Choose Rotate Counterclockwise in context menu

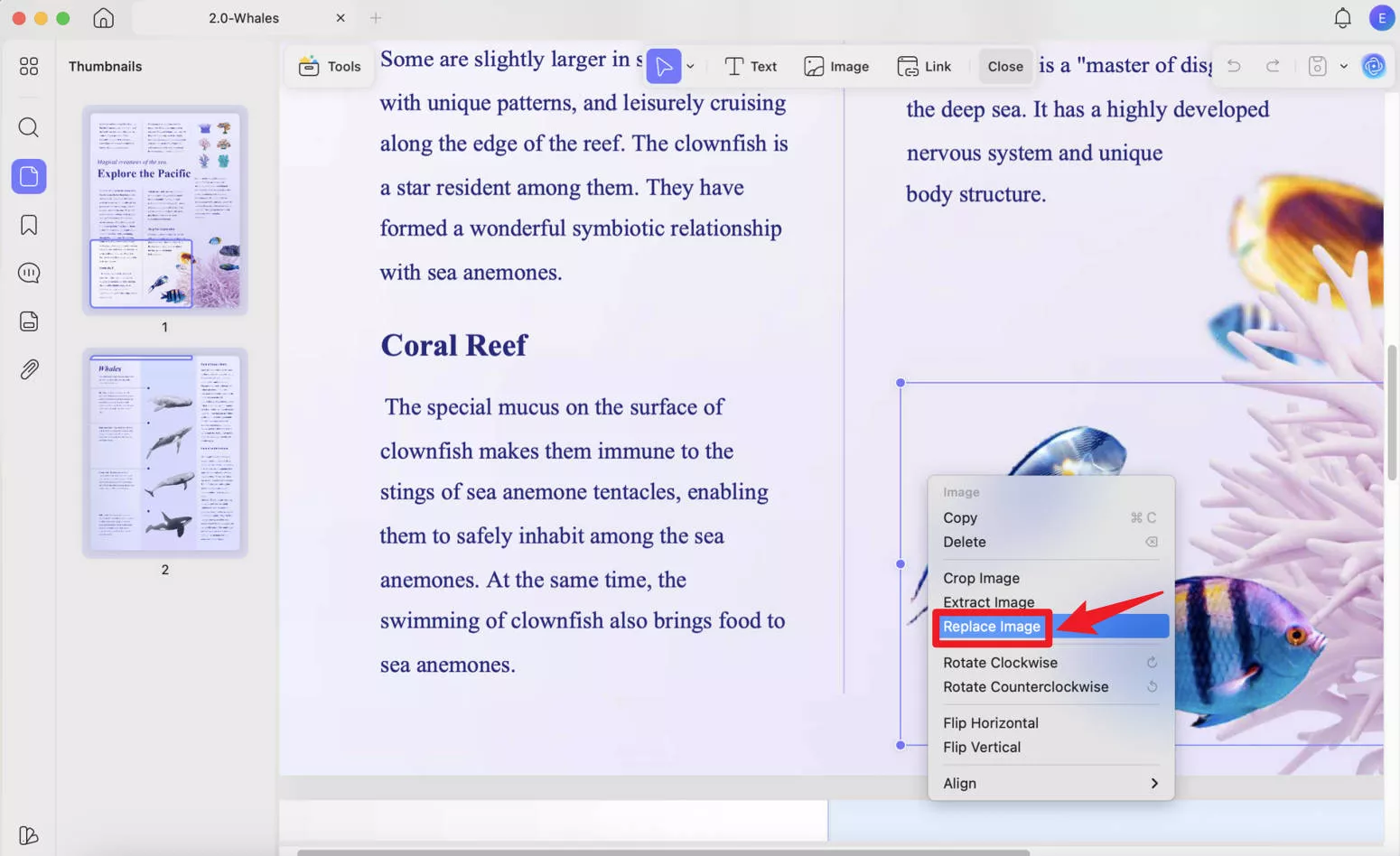point(1051,687)
